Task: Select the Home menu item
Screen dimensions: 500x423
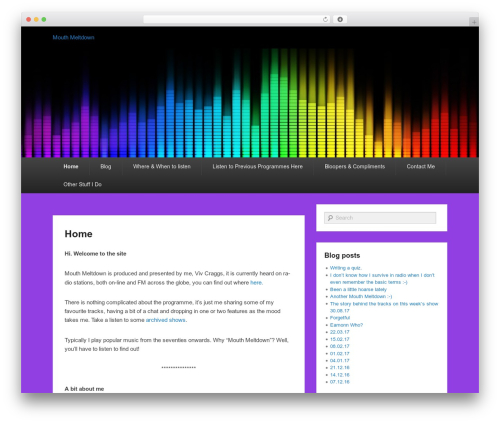Action: click(x=71, y=166)
